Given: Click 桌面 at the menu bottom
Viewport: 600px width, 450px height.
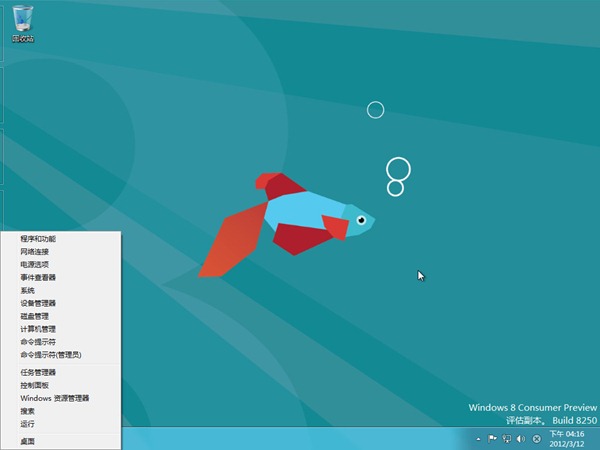Looking at the screenshot, I should [x=61, y=442].
